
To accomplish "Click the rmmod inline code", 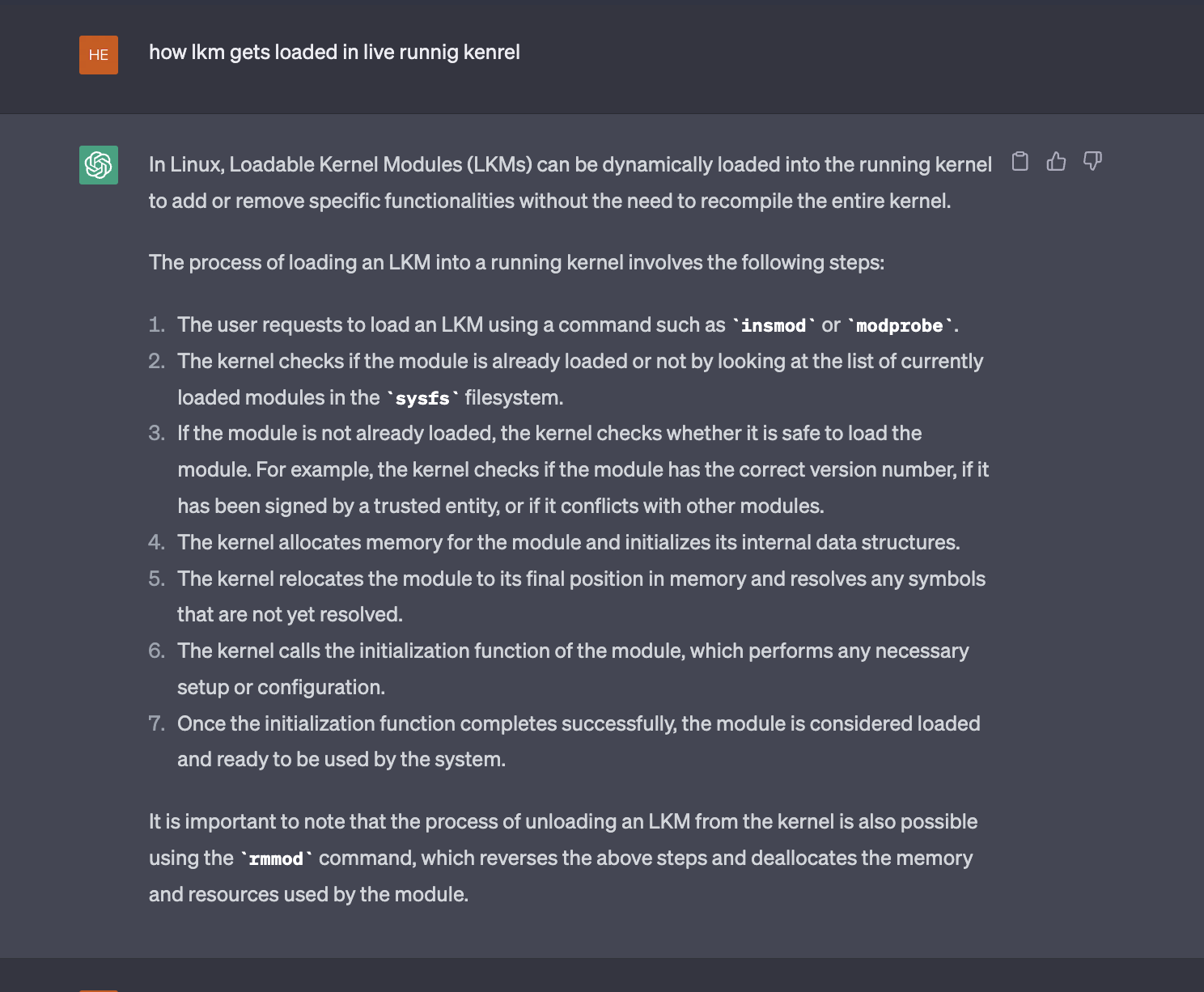I will [276, 858].
